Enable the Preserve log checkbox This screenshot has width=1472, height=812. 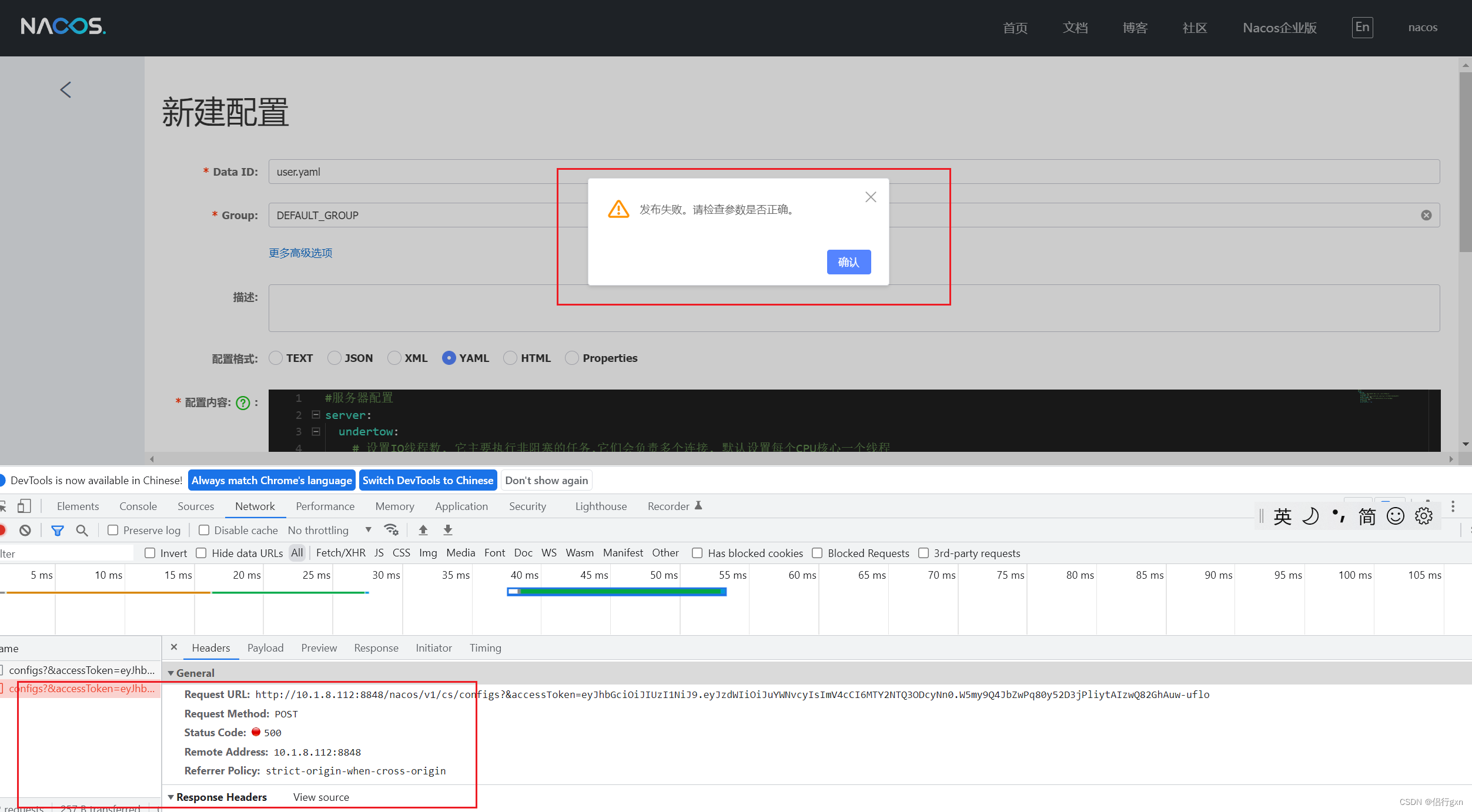click(113, 530)
